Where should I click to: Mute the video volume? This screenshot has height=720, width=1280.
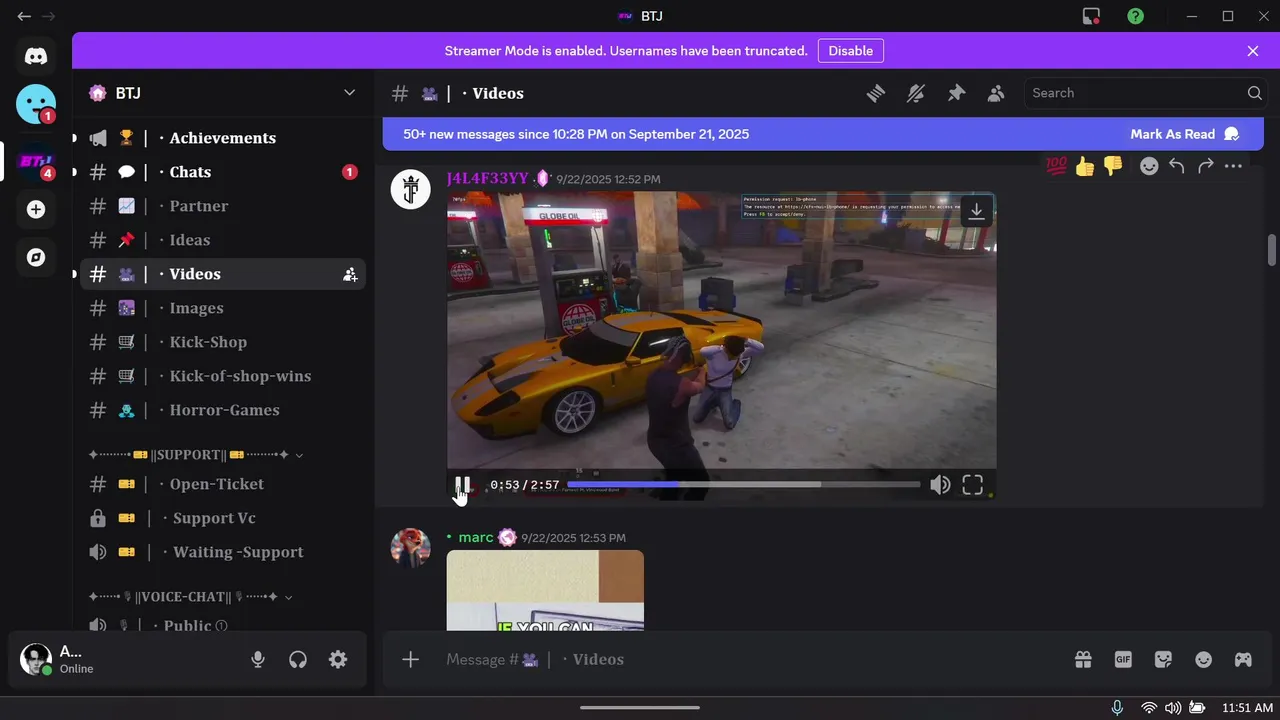(x=940, y=485)
